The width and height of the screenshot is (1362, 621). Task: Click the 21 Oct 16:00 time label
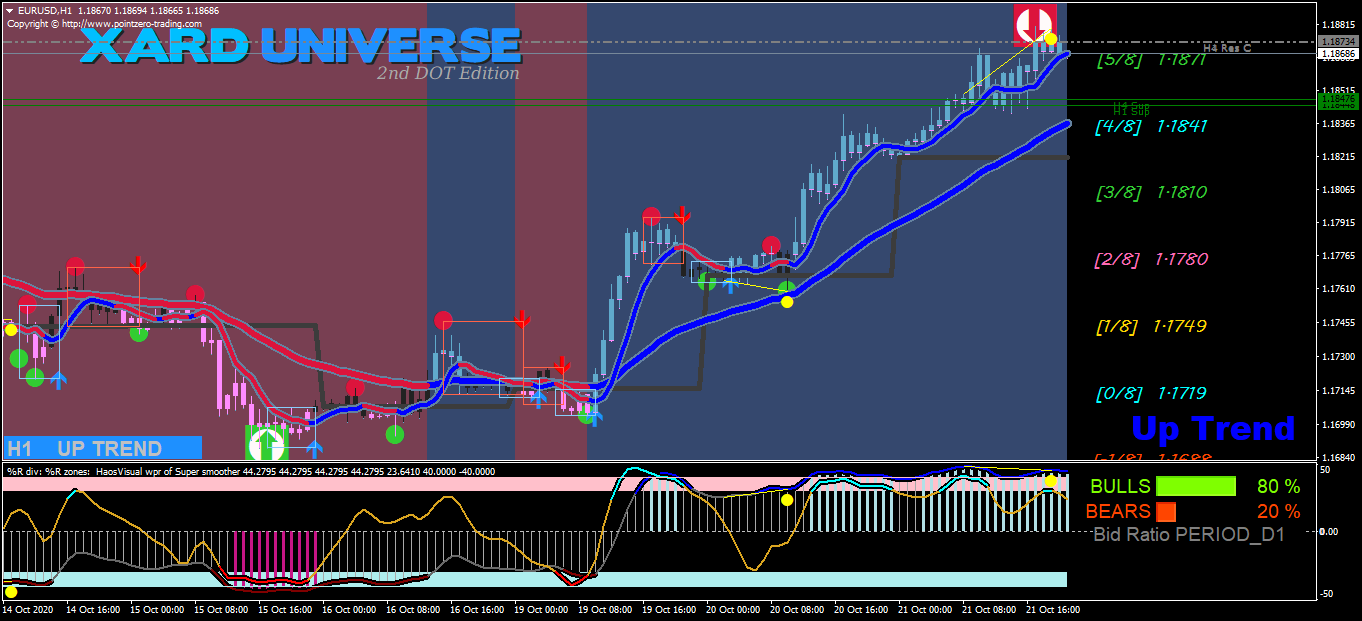click(1055, 608)
